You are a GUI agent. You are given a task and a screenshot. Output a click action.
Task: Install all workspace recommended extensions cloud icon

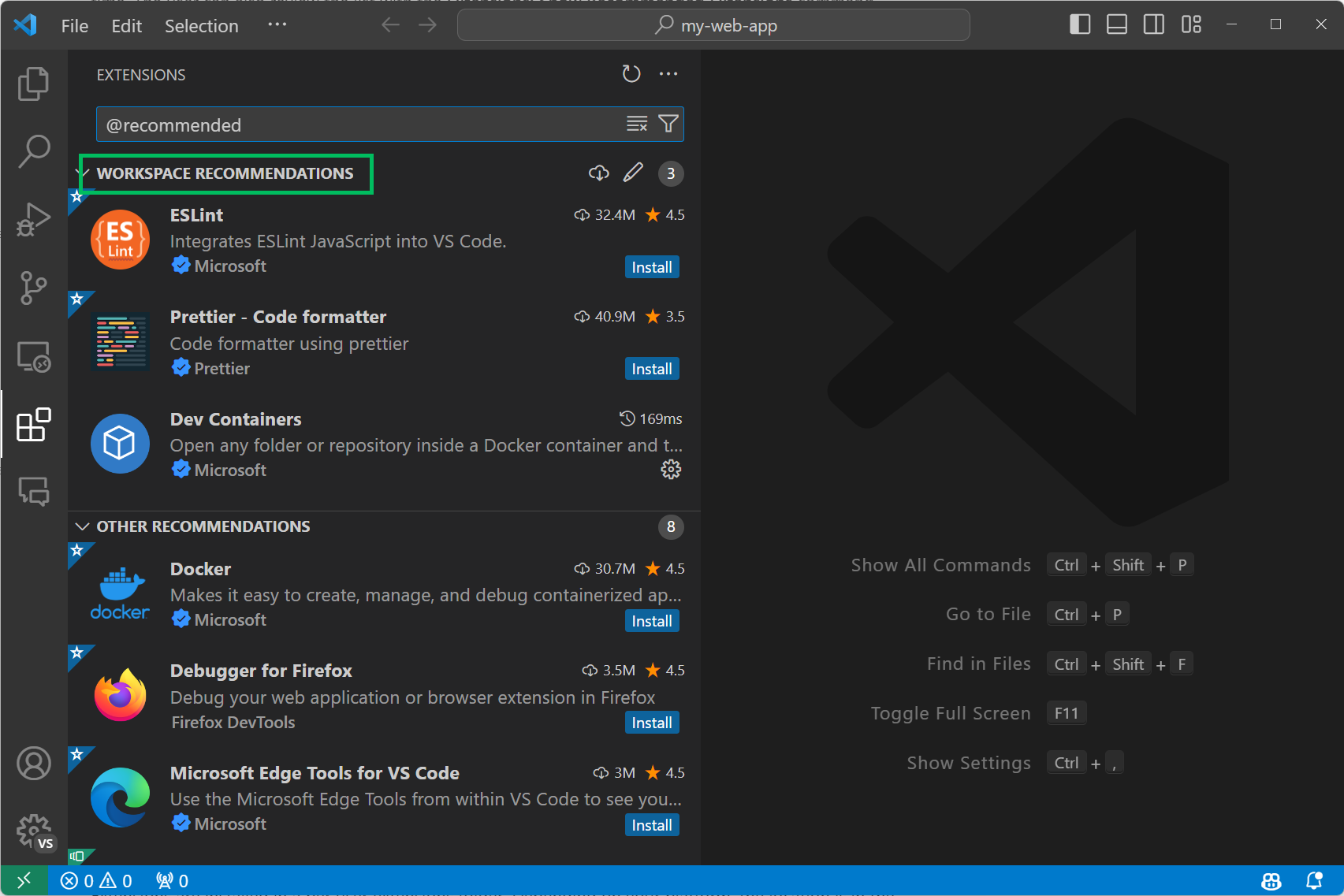coord(598,173)
